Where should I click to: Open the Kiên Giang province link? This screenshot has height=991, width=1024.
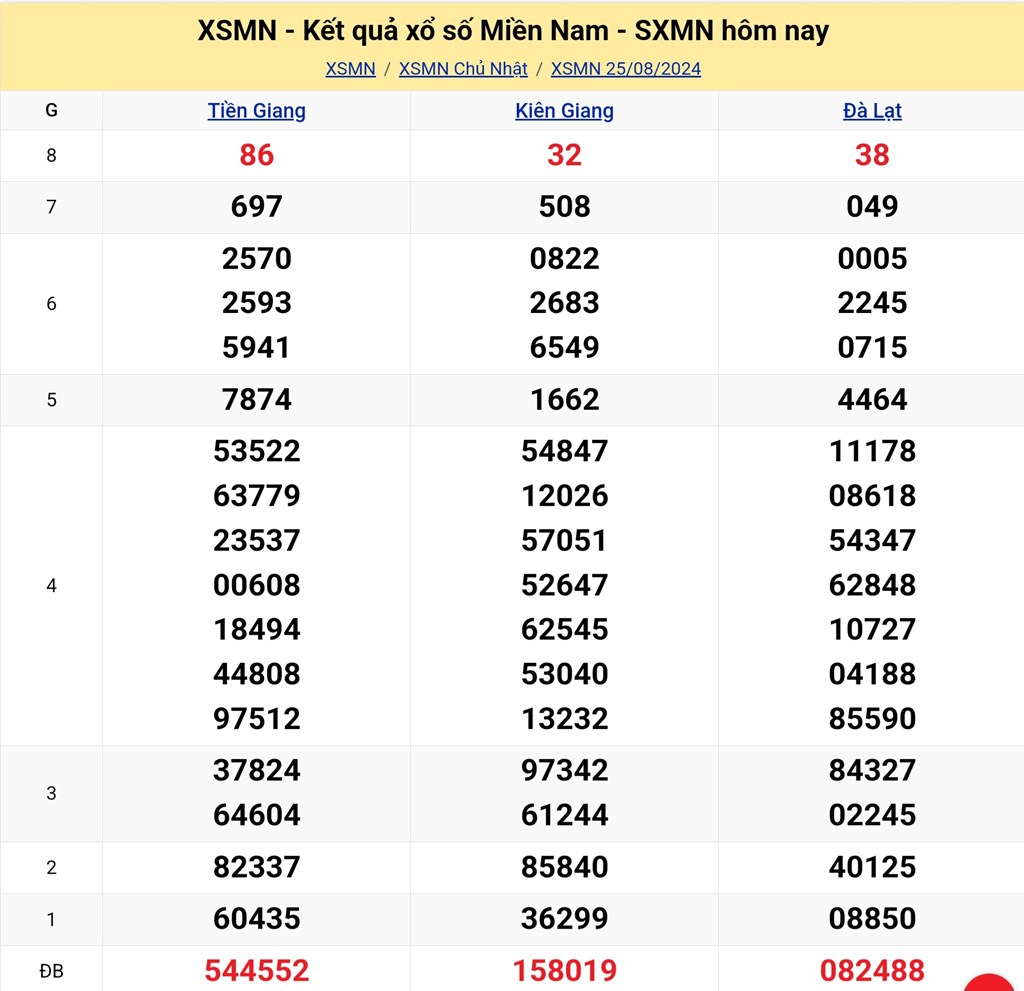pyautogui.click(x=564, y=111)
